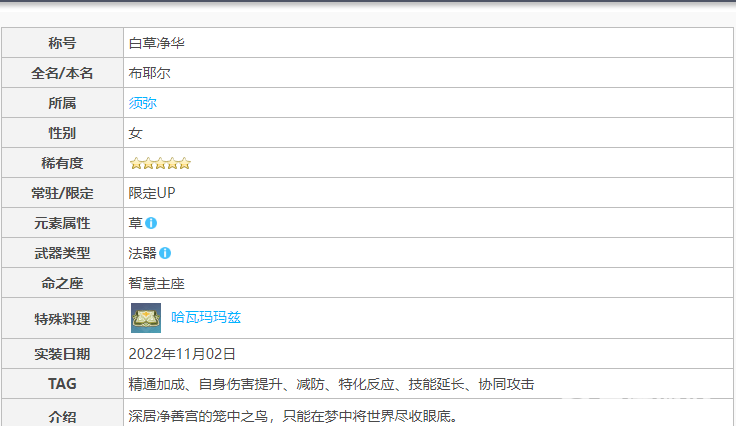Click the 常驻/限定 header cell

tap(62, 193)
